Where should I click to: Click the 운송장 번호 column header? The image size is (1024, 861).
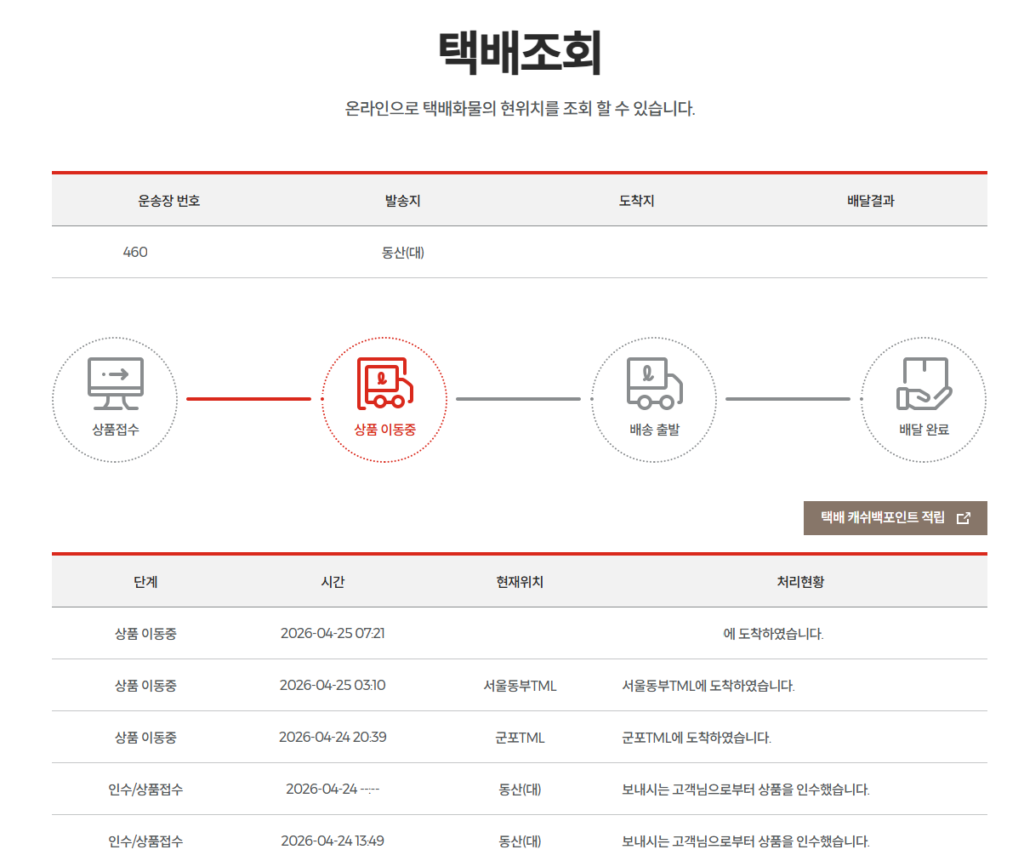click(169, 201)
